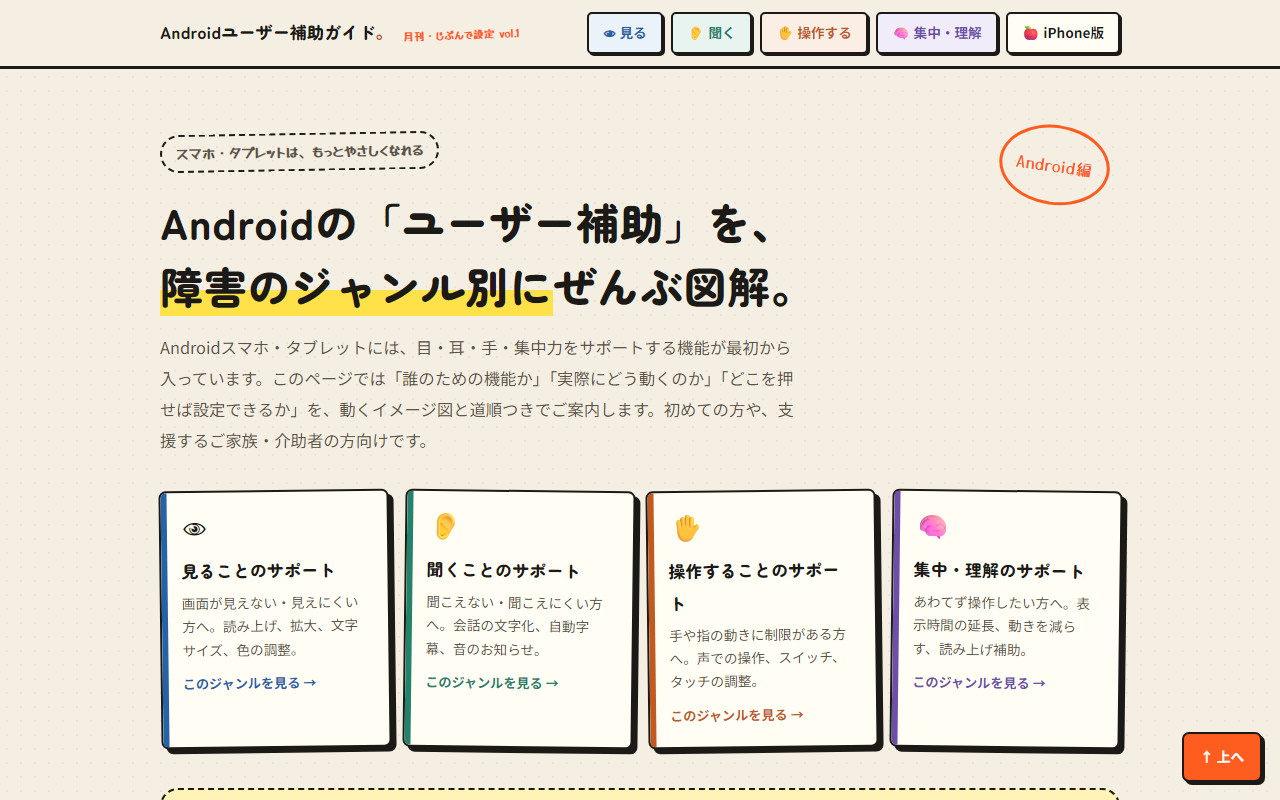Click the Android編 circular badge
This screenshot has width=1280, height=800.
click(x=1054, y=165)
